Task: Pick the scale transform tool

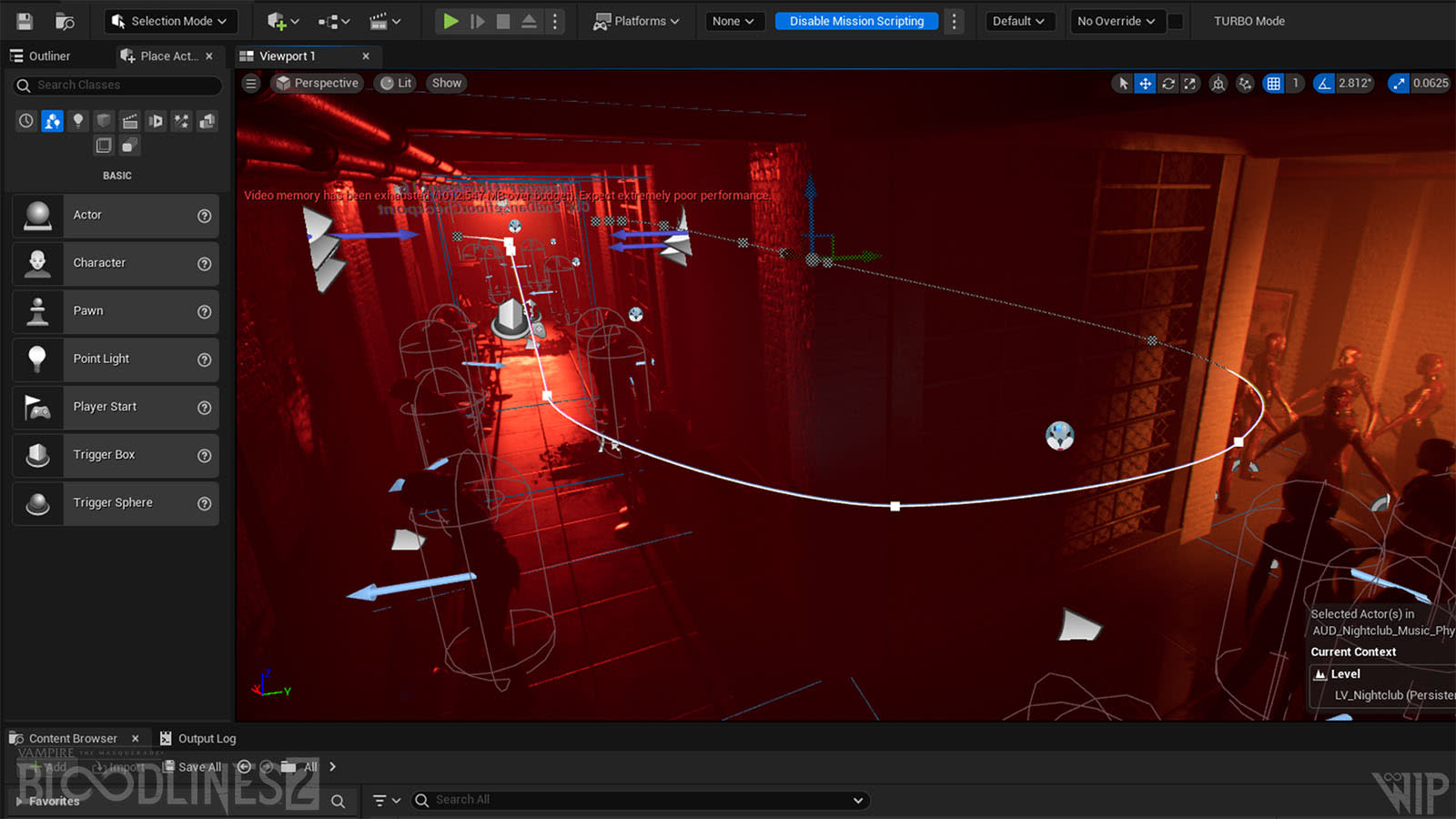Action: click(x=1190, y=84)
